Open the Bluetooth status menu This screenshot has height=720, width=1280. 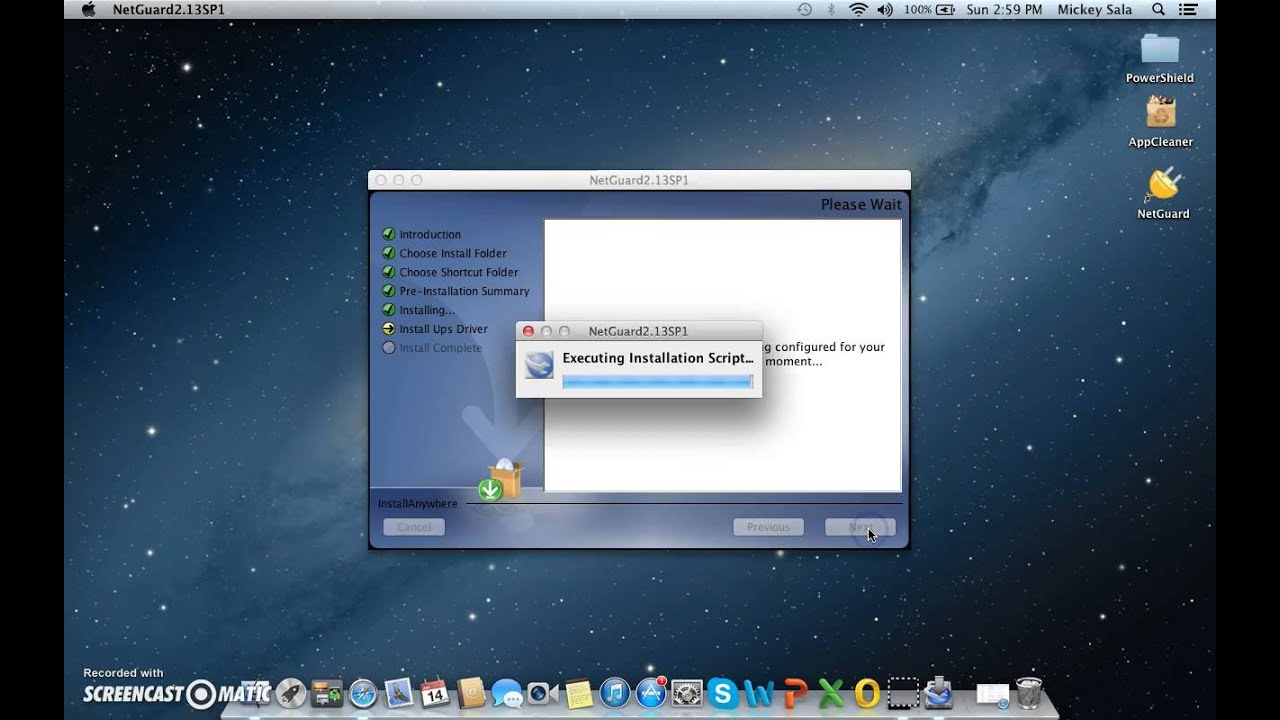point(831,9)
